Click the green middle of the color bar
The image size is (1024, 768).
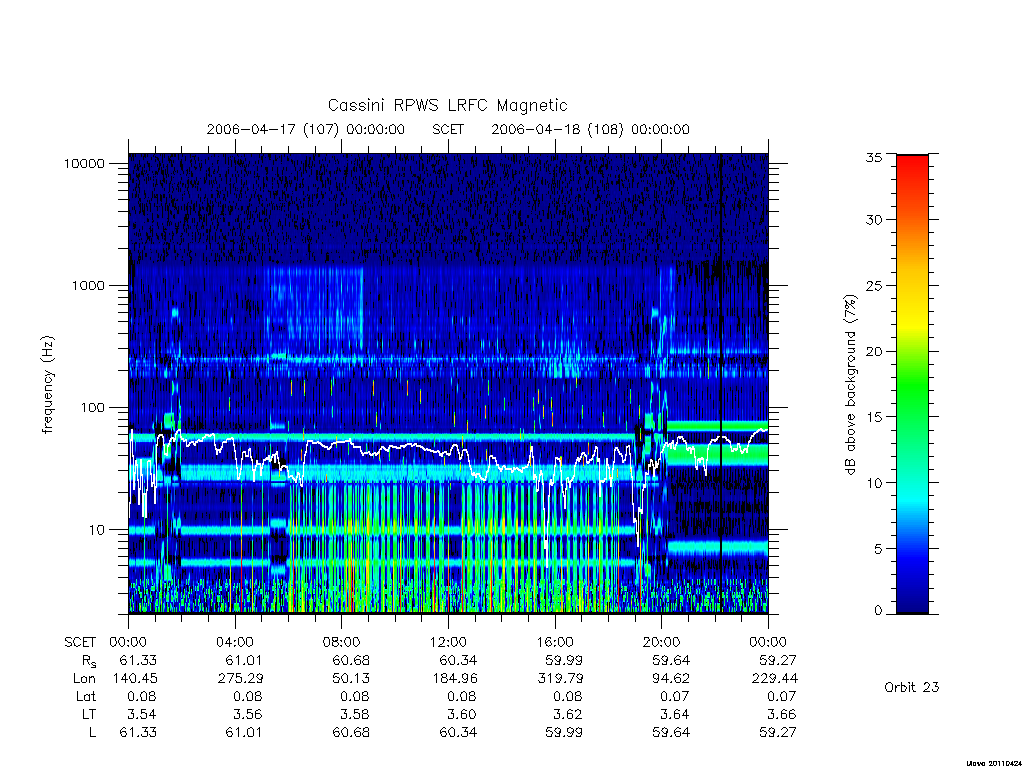[912, 385]
